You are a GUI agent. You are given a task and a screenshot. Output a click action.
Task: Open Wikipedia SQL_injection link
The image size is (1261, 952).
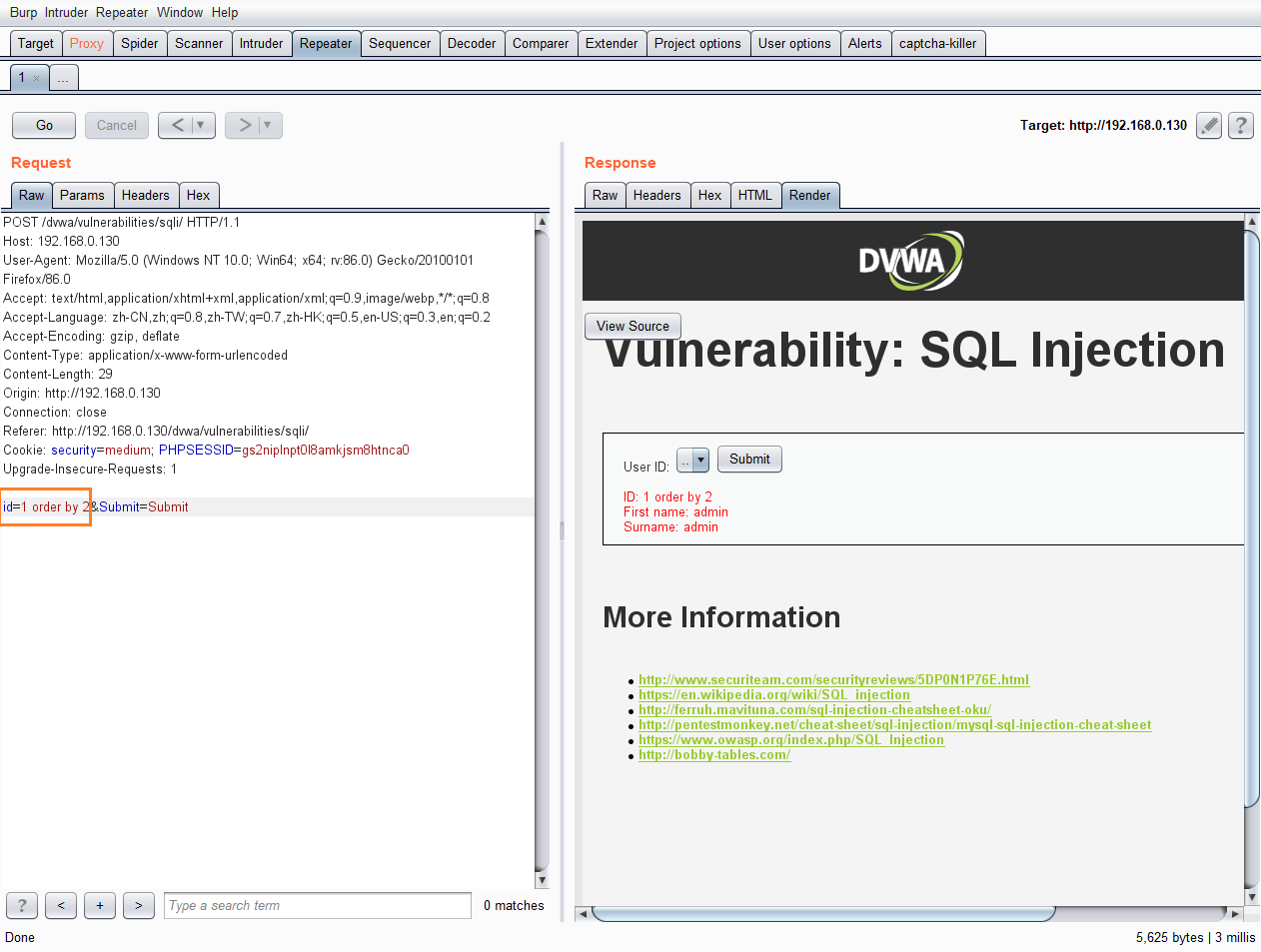click(x=774, y=694)
